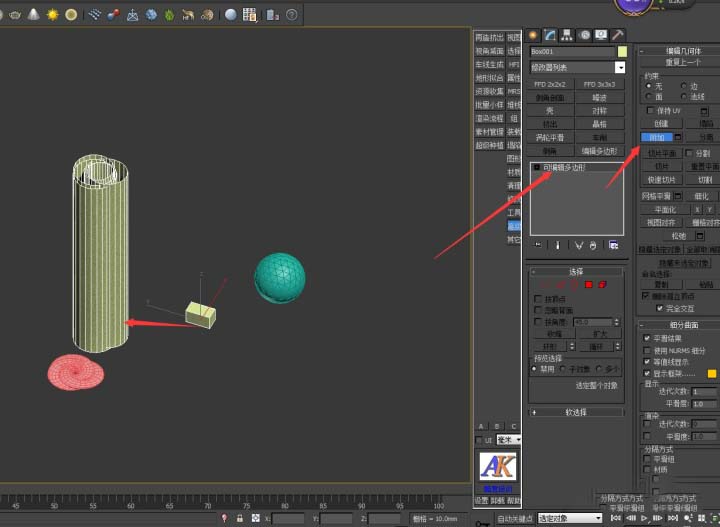The image size is (720, 527).
Task: Select the 无 constraint radio button
Action: pyautogui.click(x=649, y=86)
